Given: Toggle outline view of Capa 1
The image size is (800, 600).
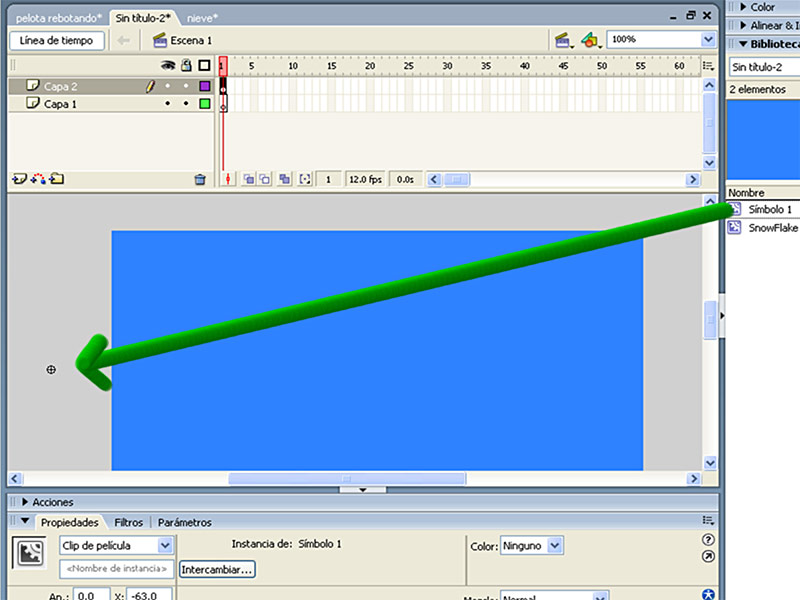Looking at the screenshot, I should (204, 103).
